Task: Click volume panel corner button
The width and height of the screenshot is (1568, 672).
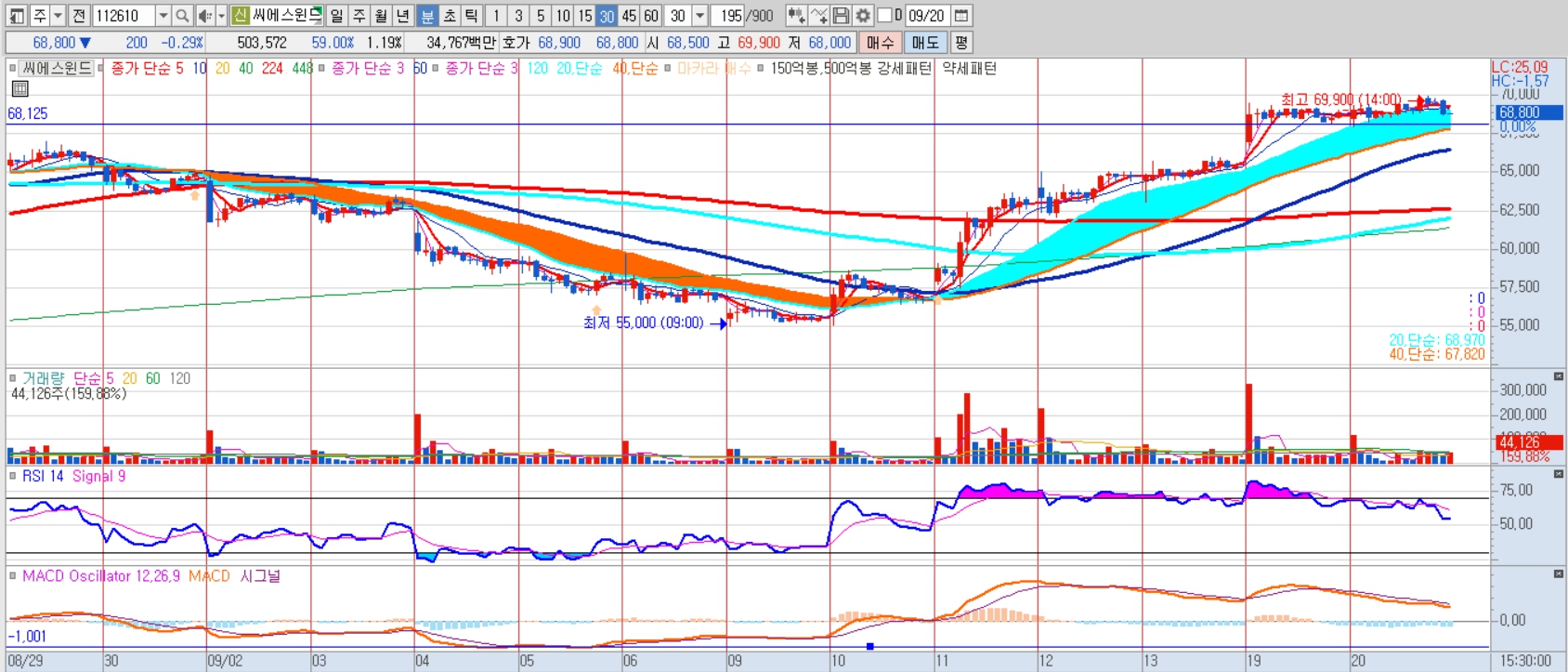Action: 1558,376
